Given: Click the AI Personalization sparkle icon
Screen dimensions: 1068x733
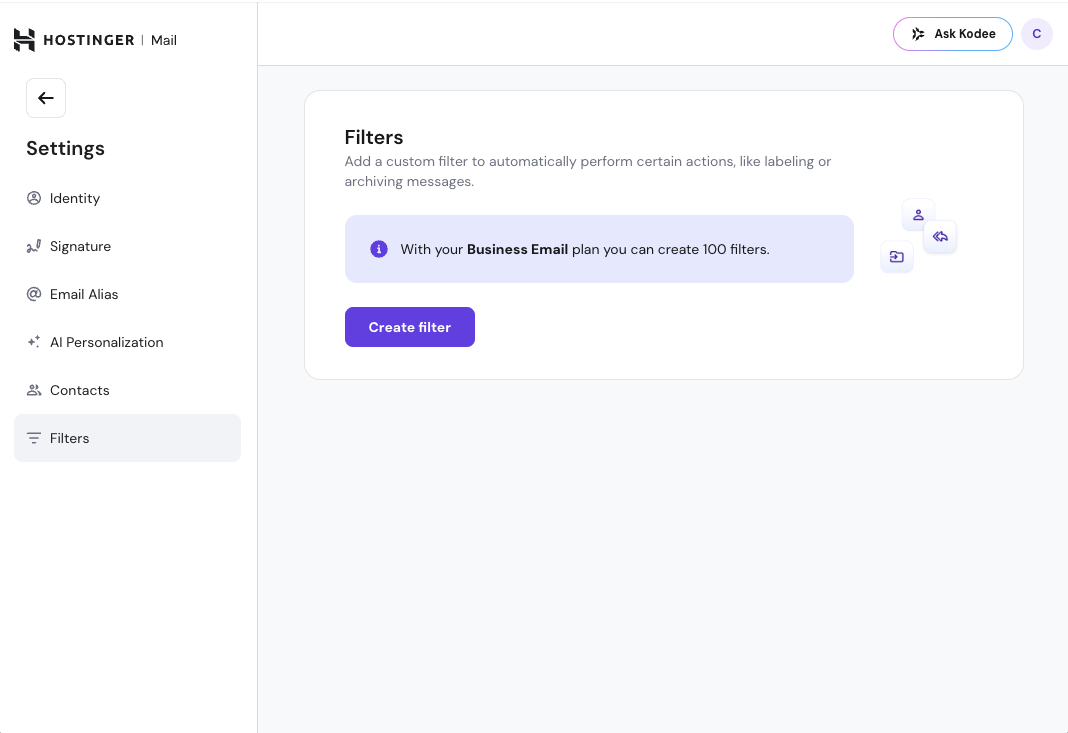Looking at the screenshot, I should 34,342.
